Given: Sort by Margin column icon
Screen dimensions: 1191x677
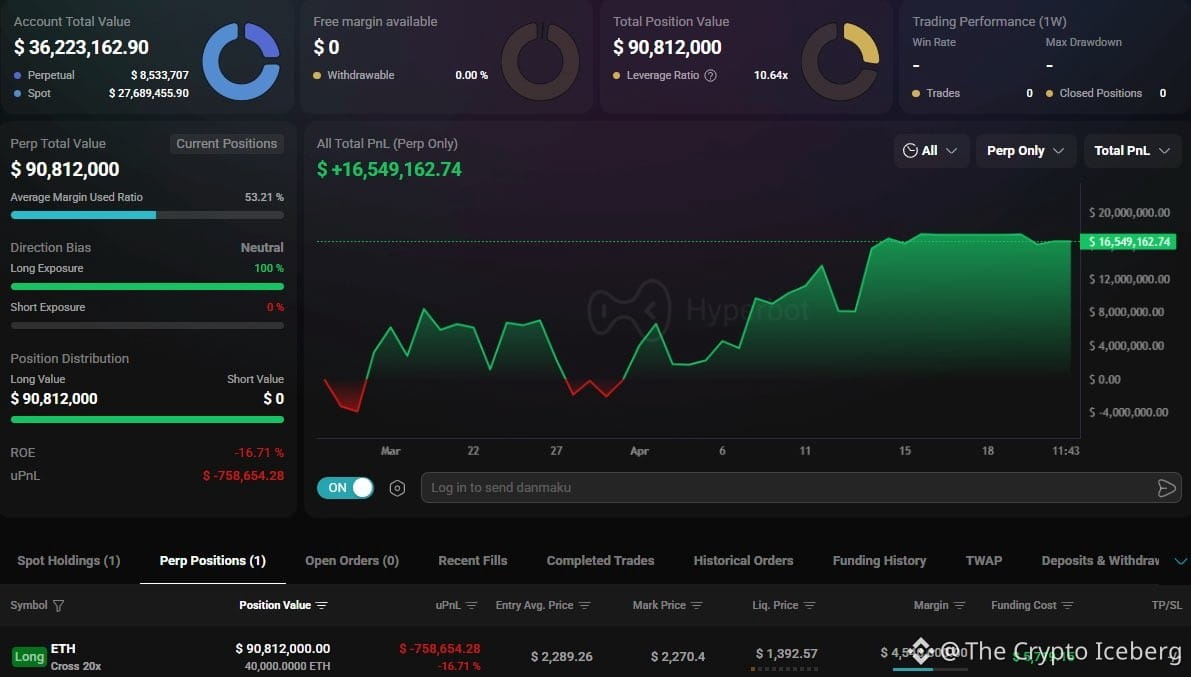Looking at the screenshot, I should point(959,606).
